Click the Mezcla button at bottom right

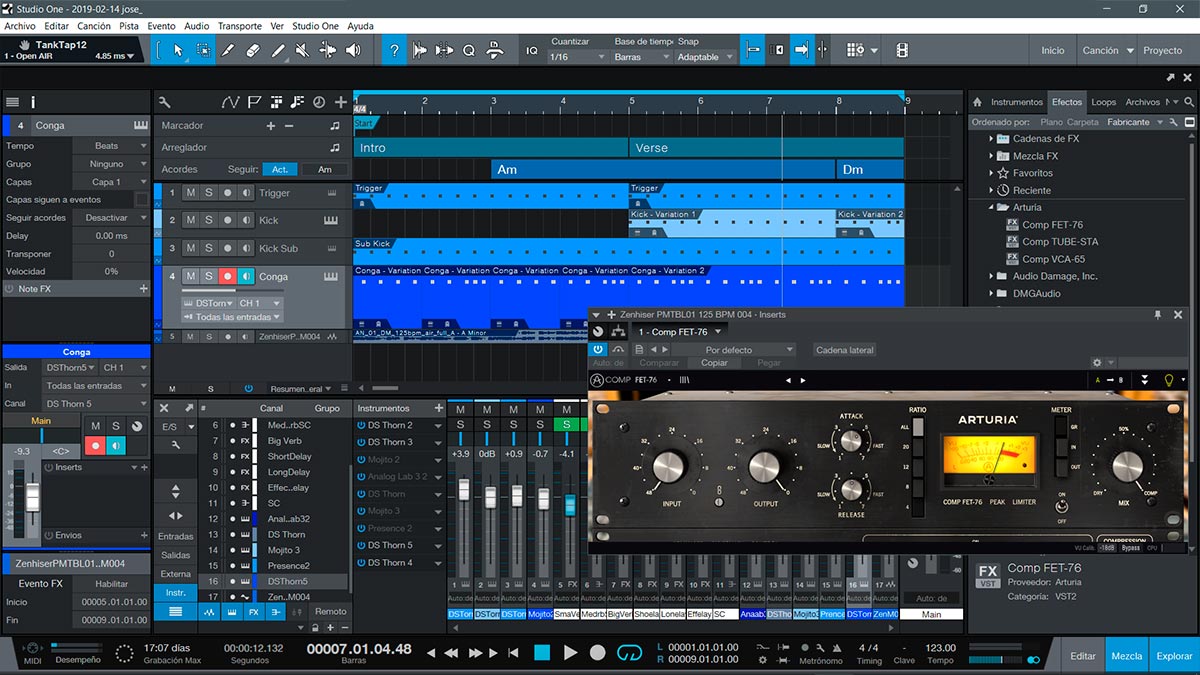coord(1127,656)
